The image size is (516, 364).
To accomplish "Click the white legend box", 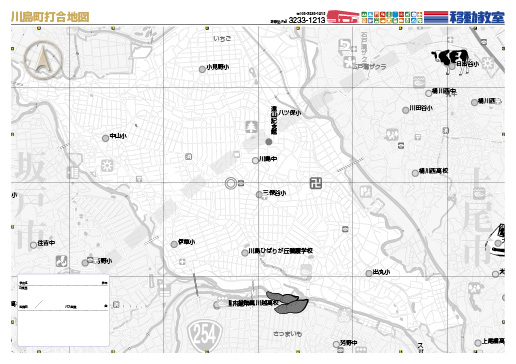I will point(63,310).
